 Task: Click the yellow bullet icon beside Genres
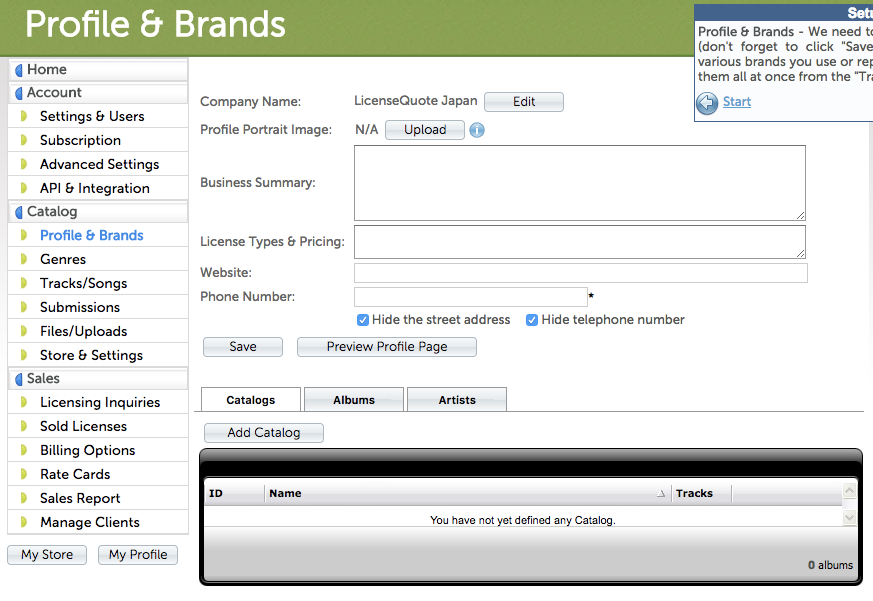[23, 260]
